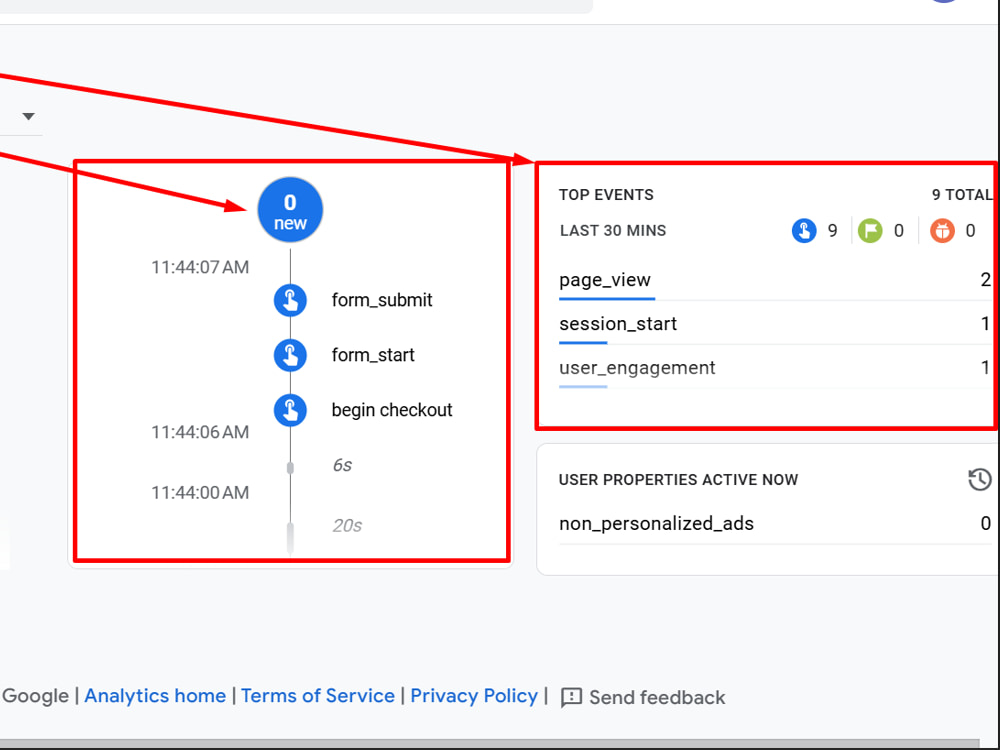Click the begin checkout event label
The height and width of the screenshot is (750, 1000).
click(x=392, y=410)
